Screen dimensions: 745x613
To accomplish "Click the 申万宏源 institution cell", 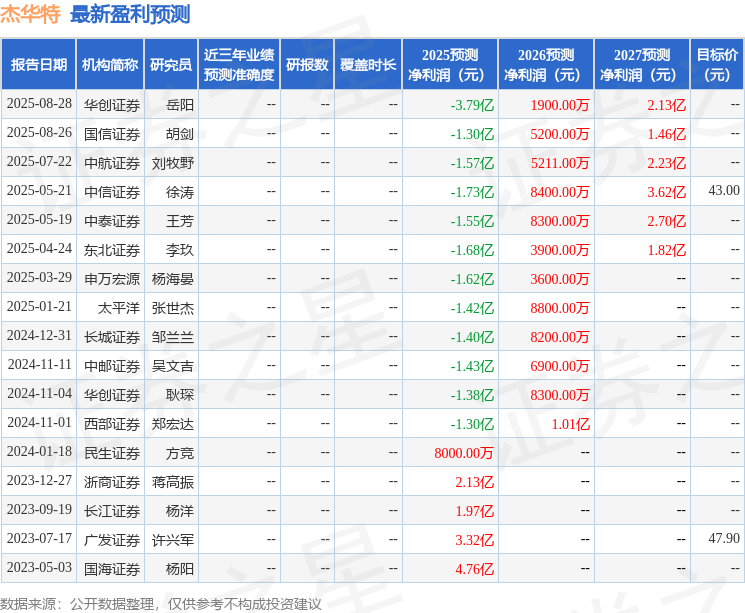I will (112, 279).
